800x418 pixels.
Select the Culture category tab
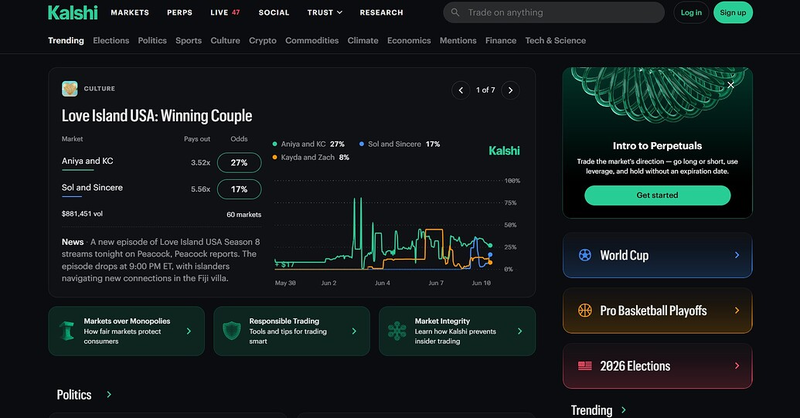pyautogui.click(x=225, y=40)
